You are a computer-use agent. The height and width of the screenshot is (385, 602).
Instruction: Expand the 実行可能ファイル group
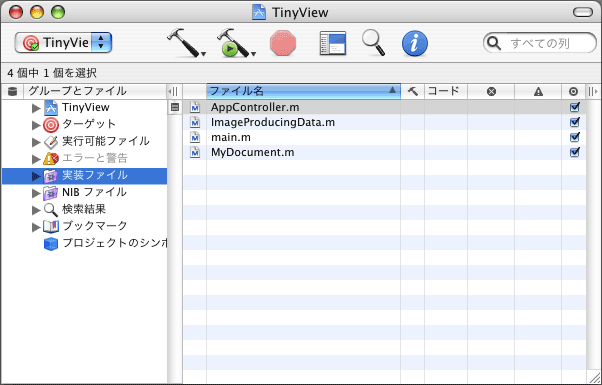[36, 142]
